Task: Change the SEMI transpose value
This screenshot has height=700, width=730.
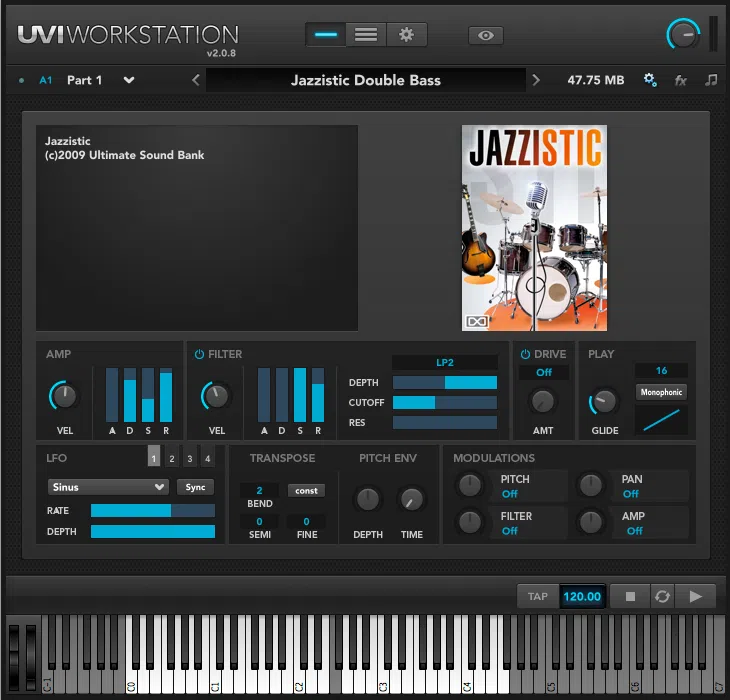Action: click(259, 521)
